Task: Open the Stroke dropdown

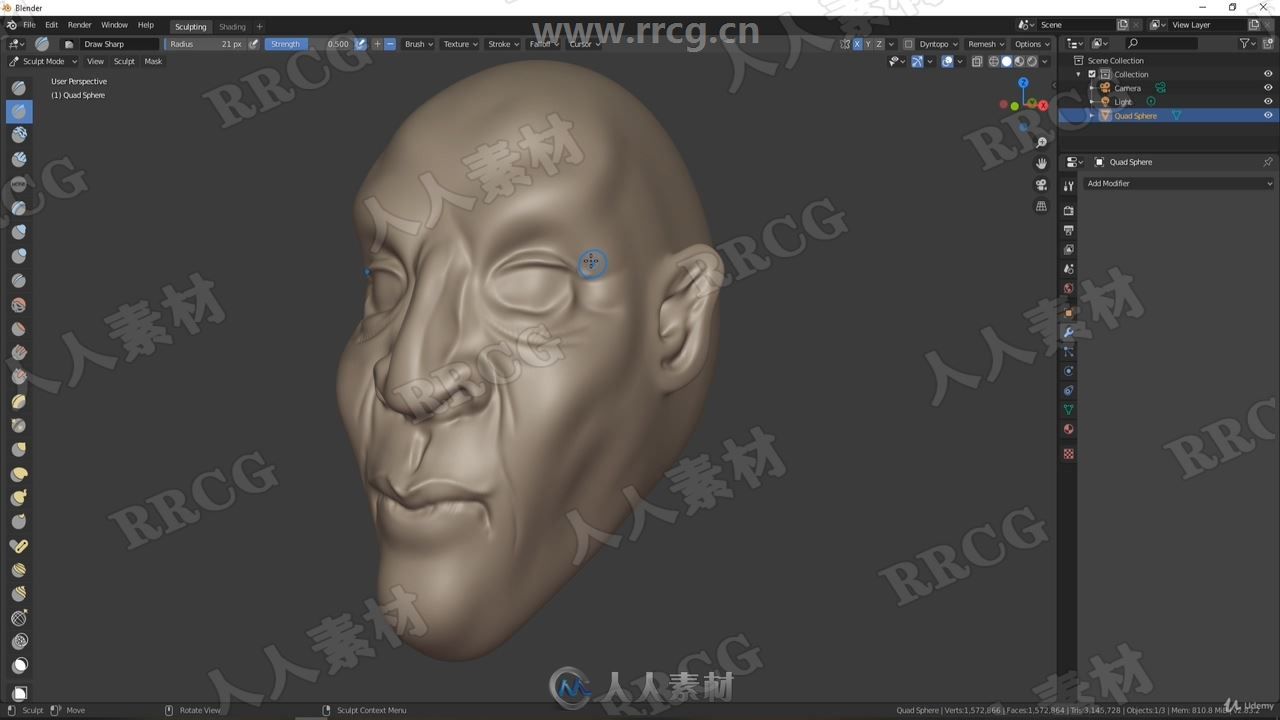Action: tap(503, 44)
